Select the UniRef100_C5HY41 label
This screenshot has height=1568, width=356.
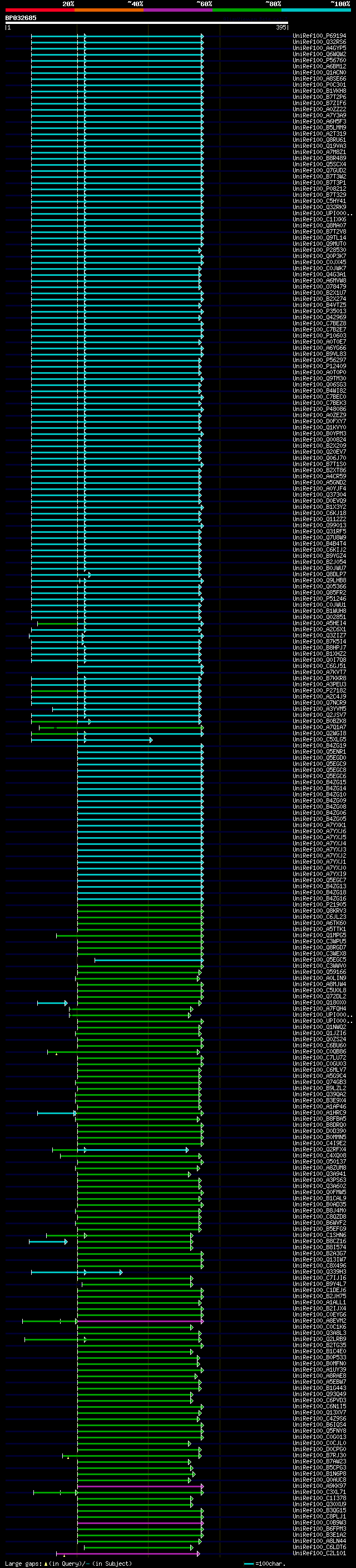pos(319,201)
